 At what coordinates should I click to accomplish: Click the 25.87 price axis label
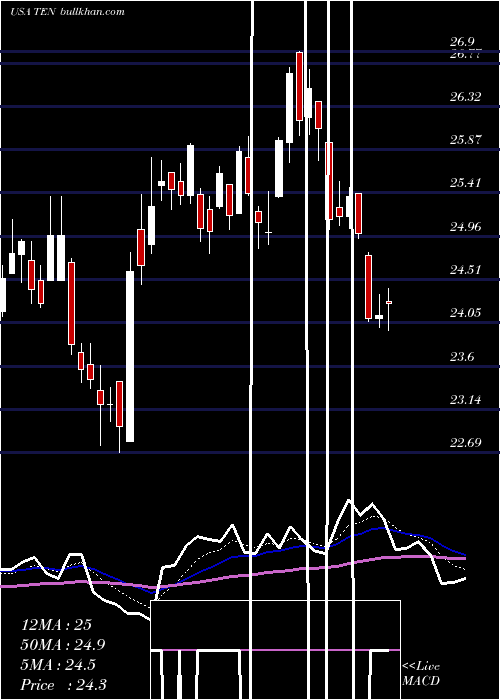466,140
